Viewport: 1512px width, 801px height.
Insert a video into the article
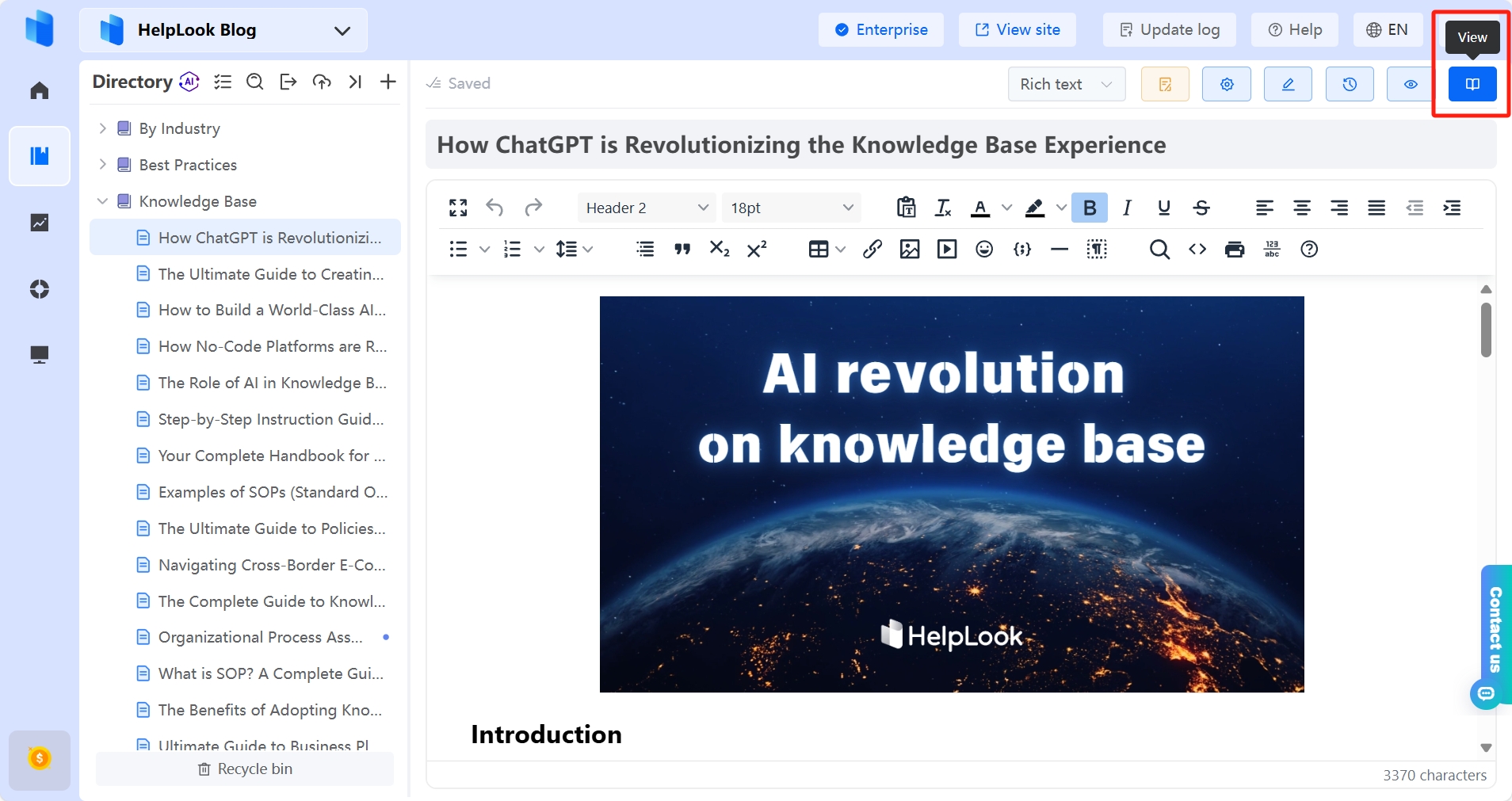pyautogui.click(x=947, y=250)
